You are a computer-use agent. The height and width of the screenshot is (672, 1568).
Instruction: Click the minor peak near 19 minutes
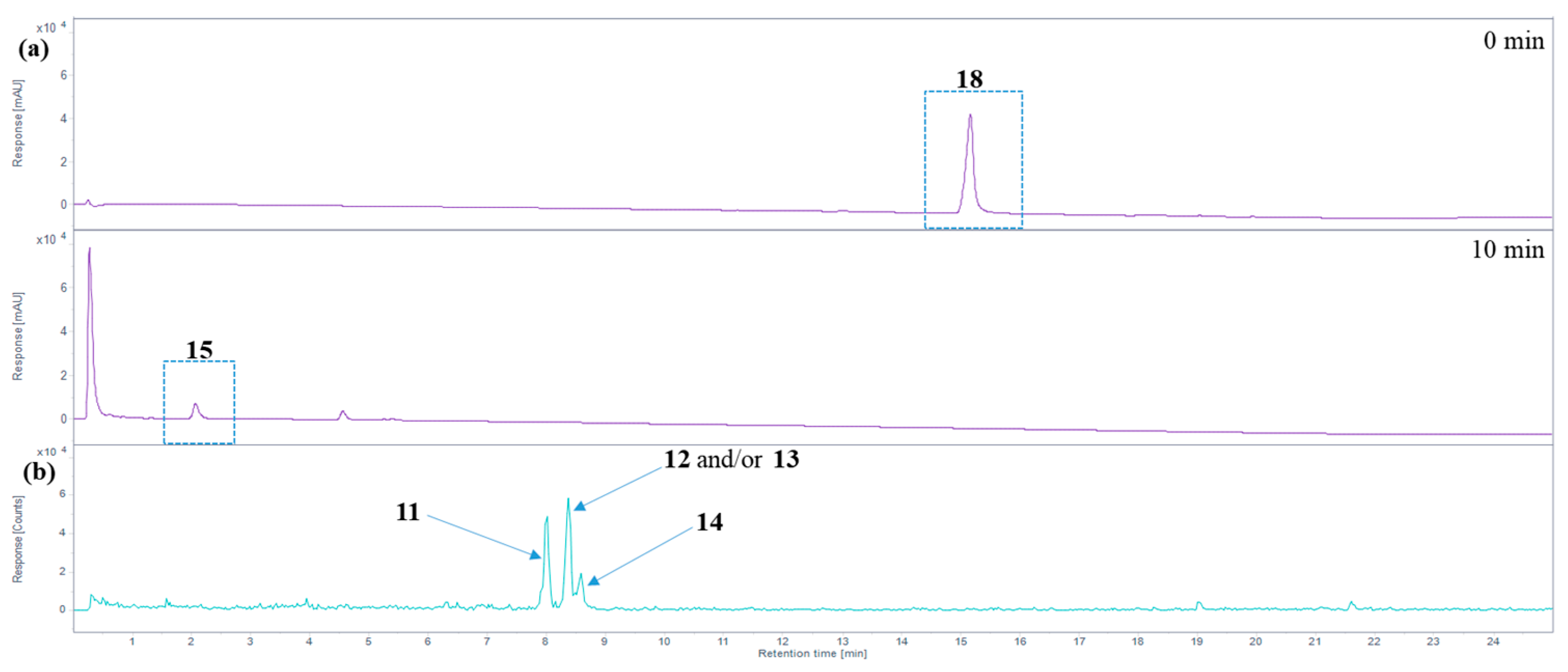[x=1198, y=602]
